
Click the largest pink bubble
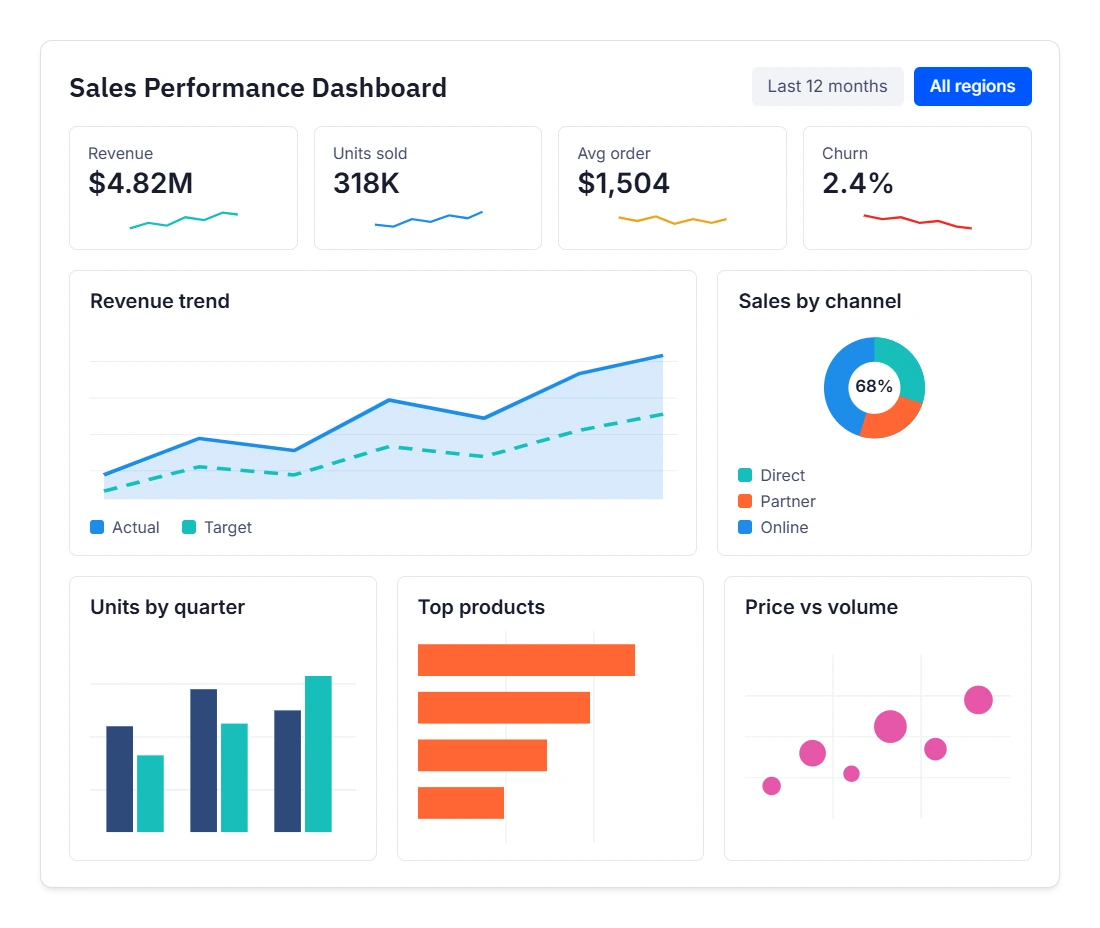pos(890,726)
